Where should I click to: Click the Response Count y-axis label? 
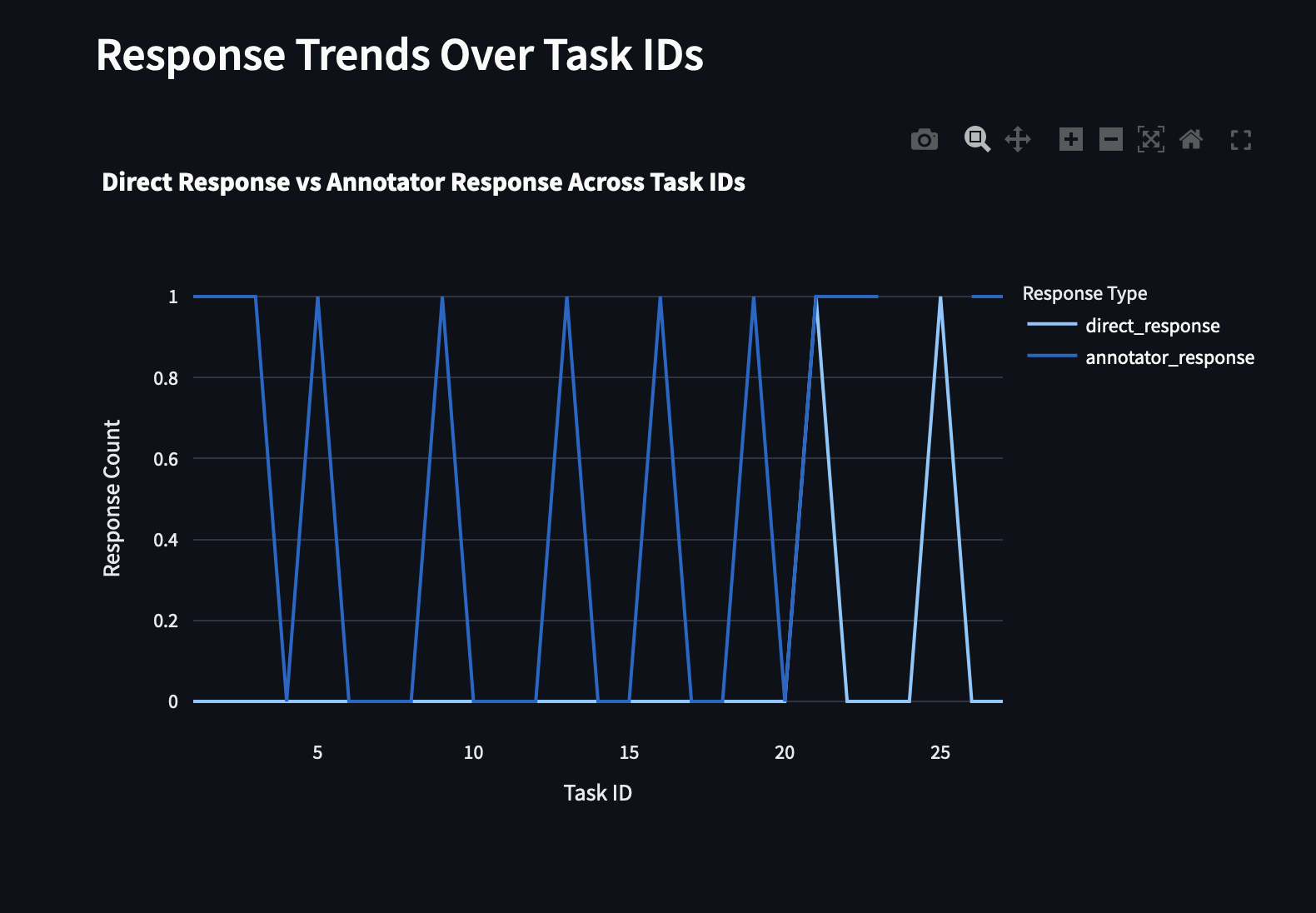coord(112,498)
